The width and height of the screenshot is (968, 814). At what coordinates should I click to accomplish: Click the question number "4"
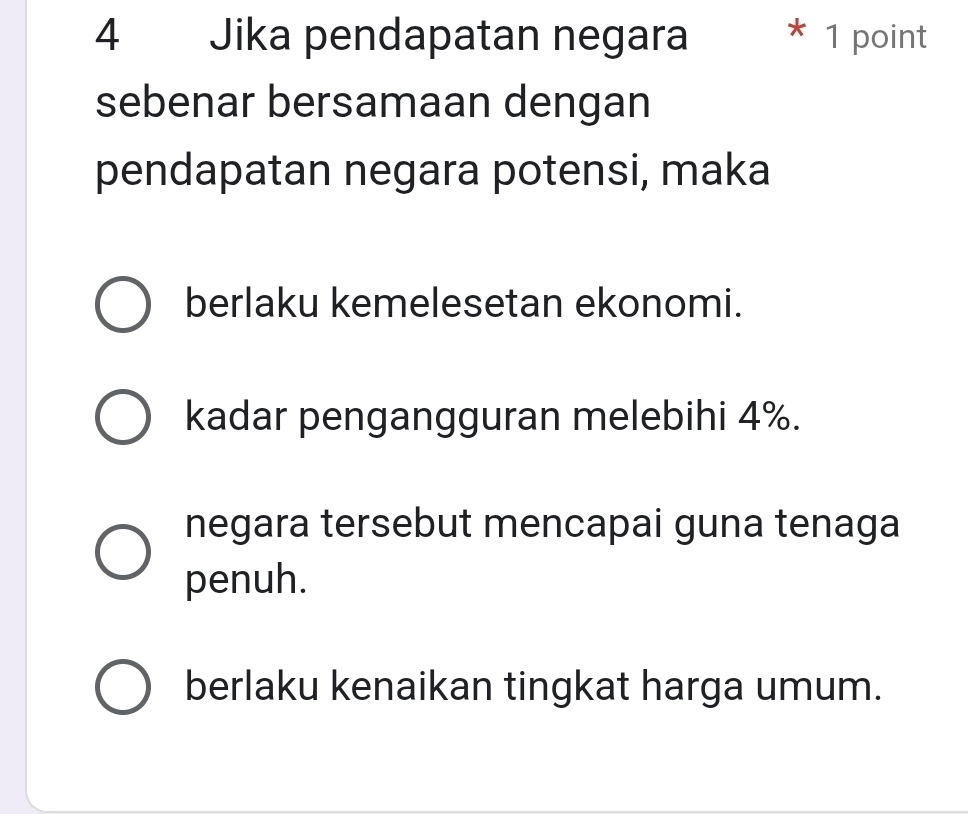tap(113, 38)
